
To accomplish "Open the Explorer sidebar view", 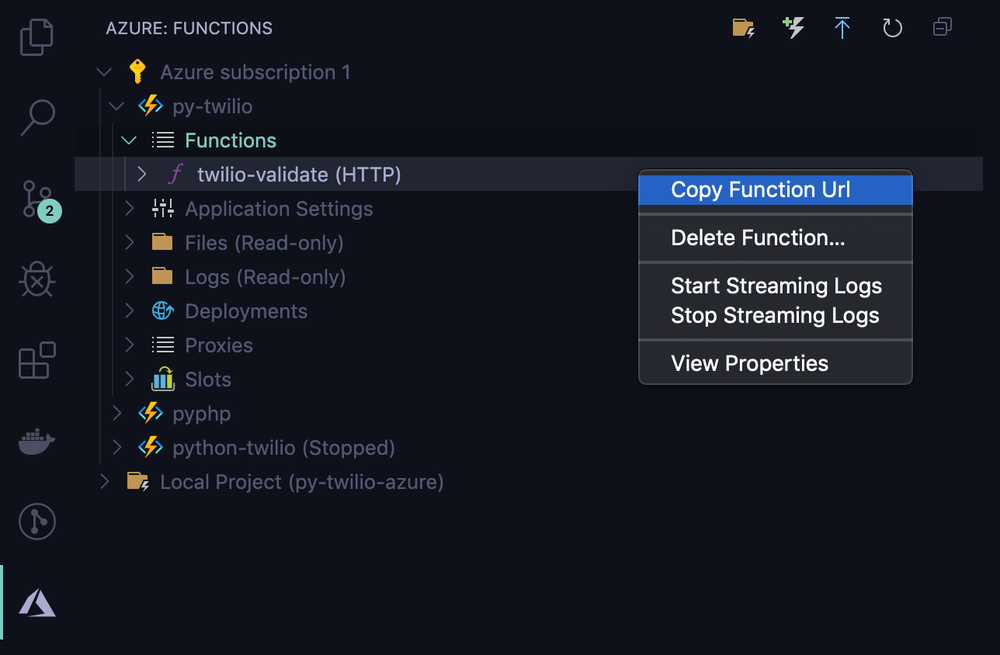I will pos(36,36).
